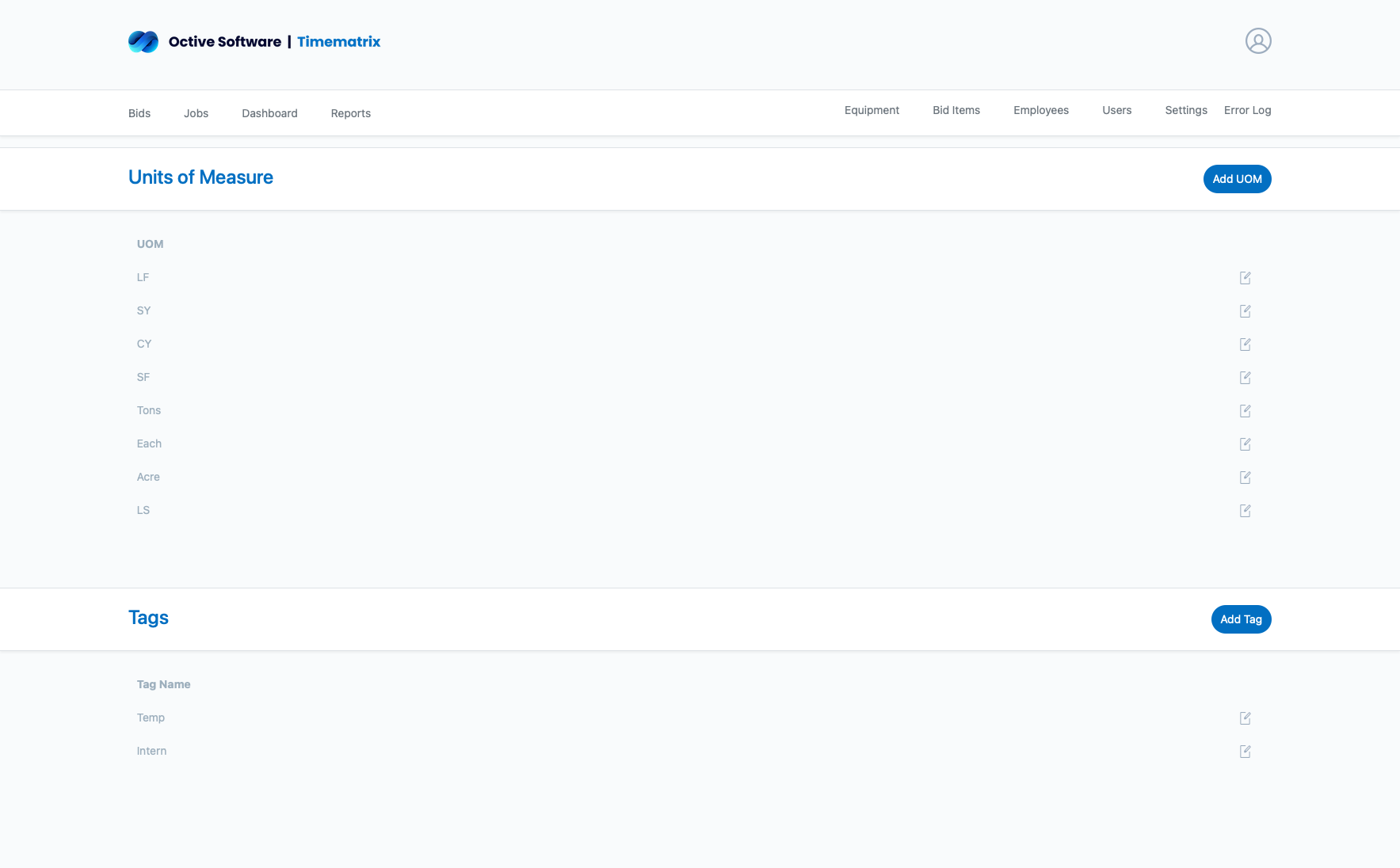Navigate to Dashboard

[x=269, y=113]
